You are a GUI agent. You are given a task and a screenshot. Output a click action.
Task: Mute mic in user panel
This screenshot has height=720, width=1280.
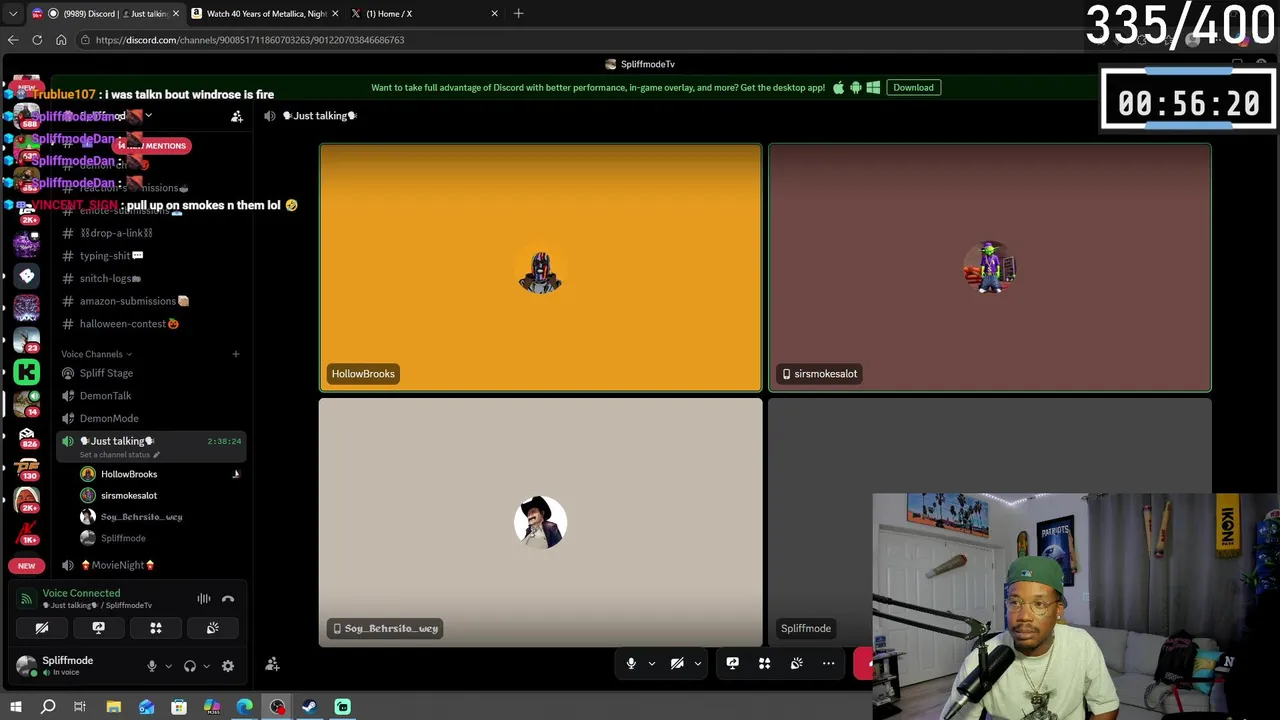coord(152,666)
